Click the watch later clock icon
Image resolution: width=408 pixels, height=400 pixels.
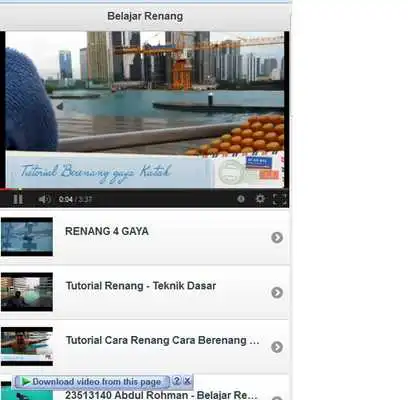click(x=241, y=199)
